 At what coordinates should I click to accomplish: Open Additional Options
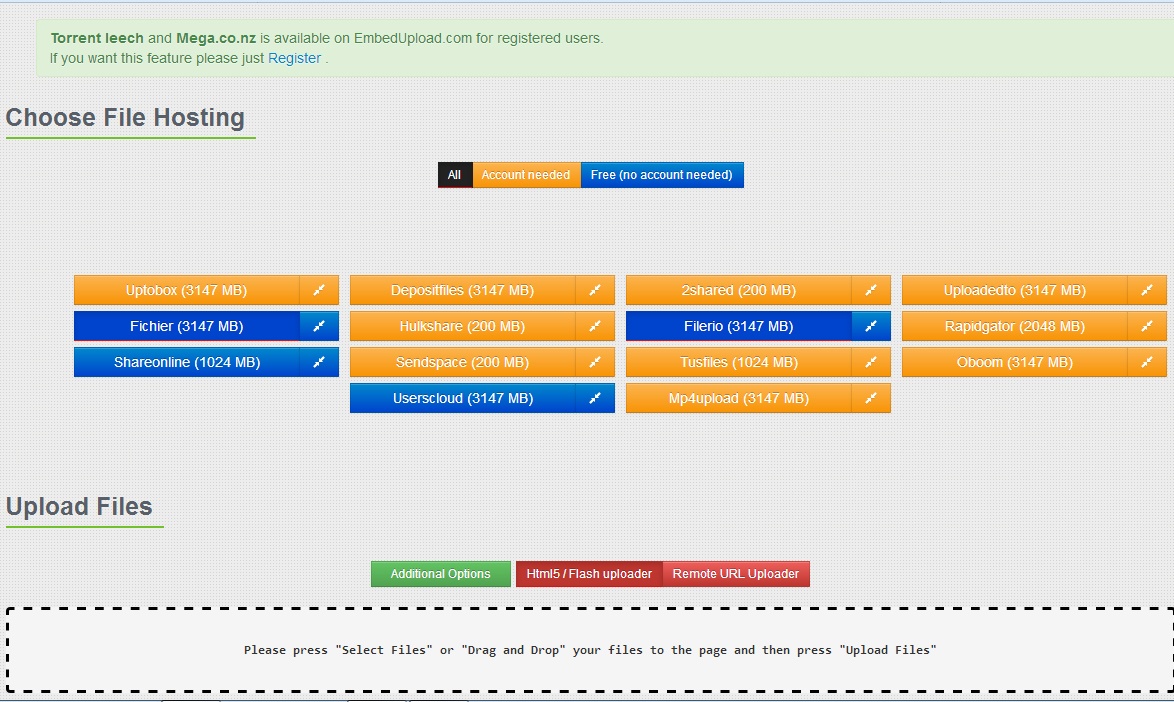click(440, 573)
